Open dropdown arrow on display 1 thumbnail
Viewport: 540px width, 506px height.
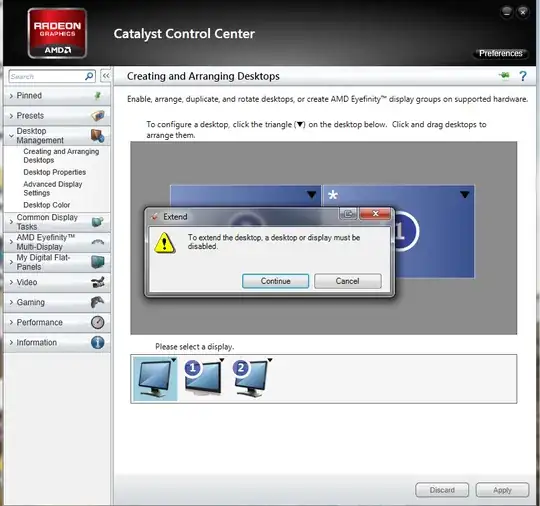221,360
